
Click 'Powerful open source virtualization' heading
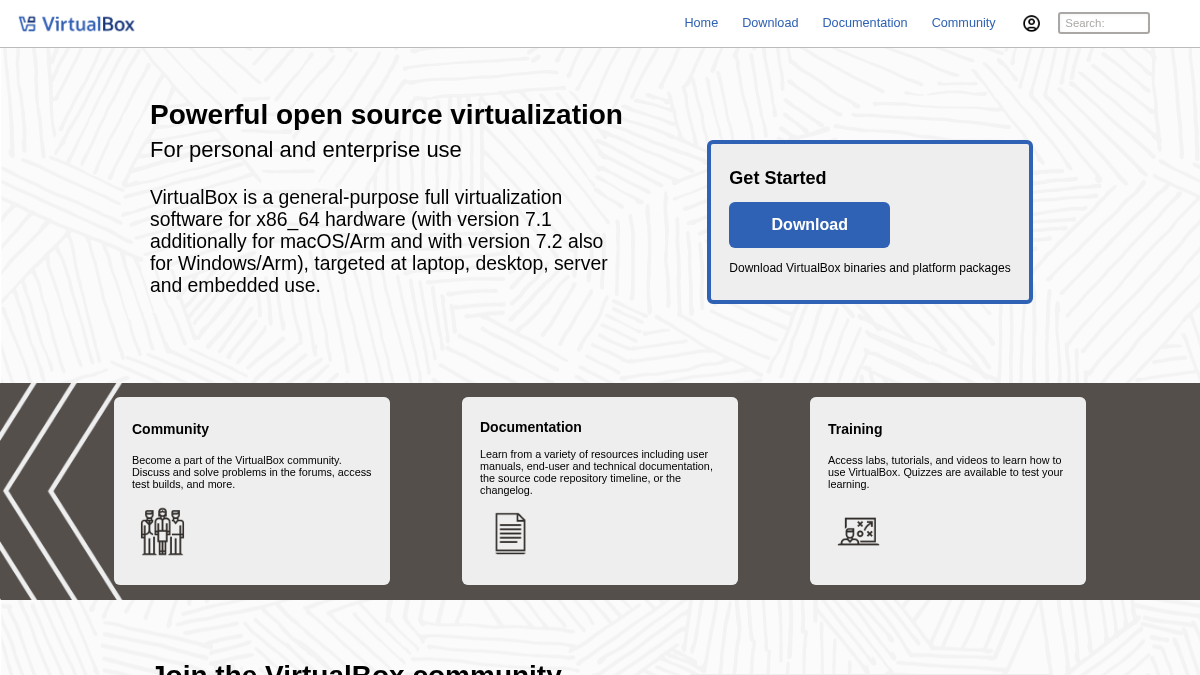(386, 115)
